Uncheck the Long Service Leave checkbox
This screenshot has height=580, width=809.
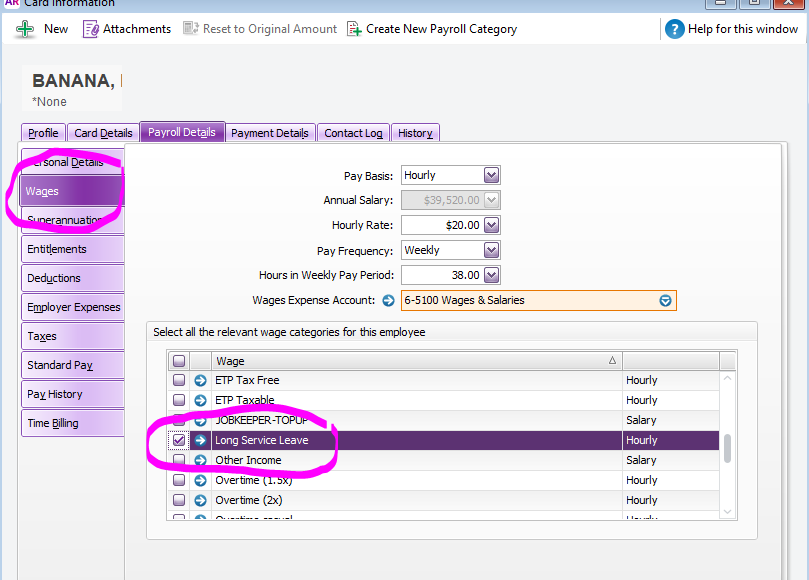coord(179,440)
